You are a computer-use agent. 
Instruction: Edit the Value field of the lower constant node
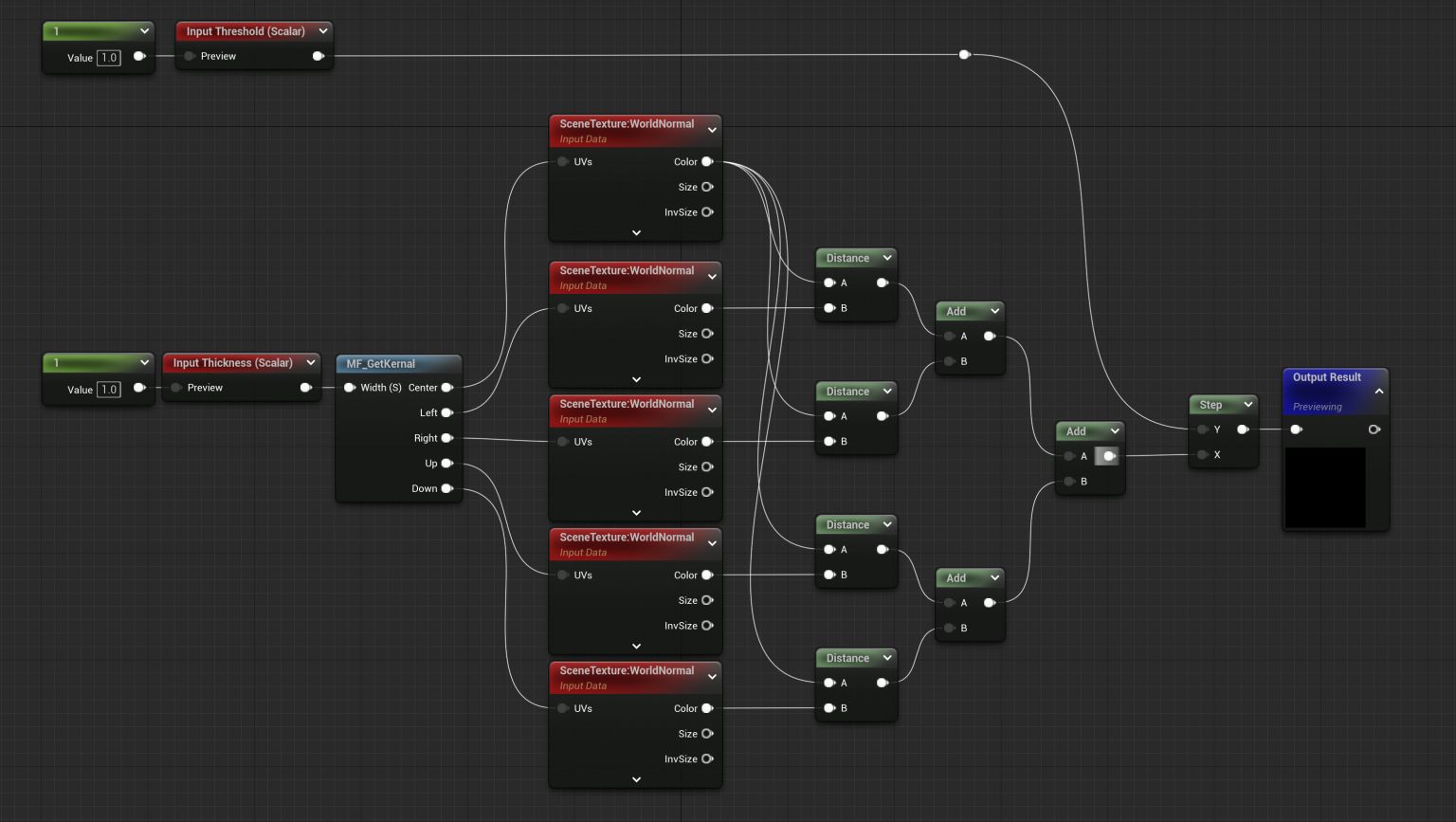108,389
